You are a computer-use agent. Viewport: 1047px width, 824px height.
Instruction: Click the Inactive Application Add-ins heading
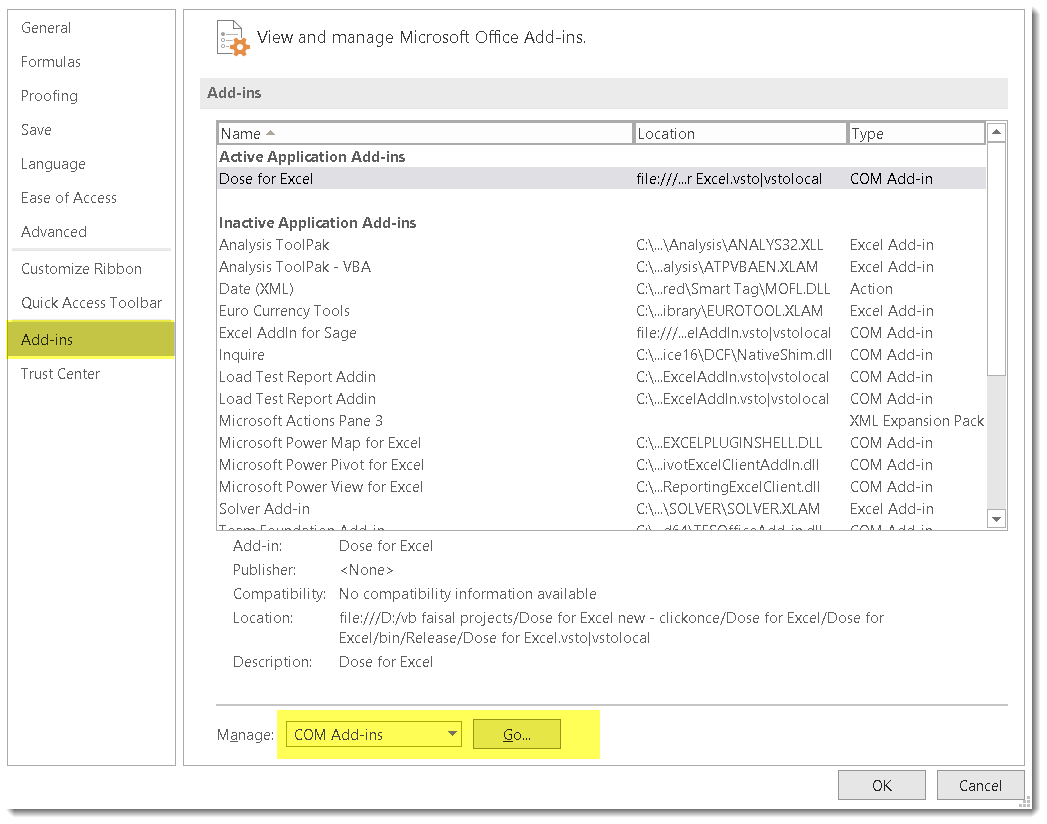317,223
